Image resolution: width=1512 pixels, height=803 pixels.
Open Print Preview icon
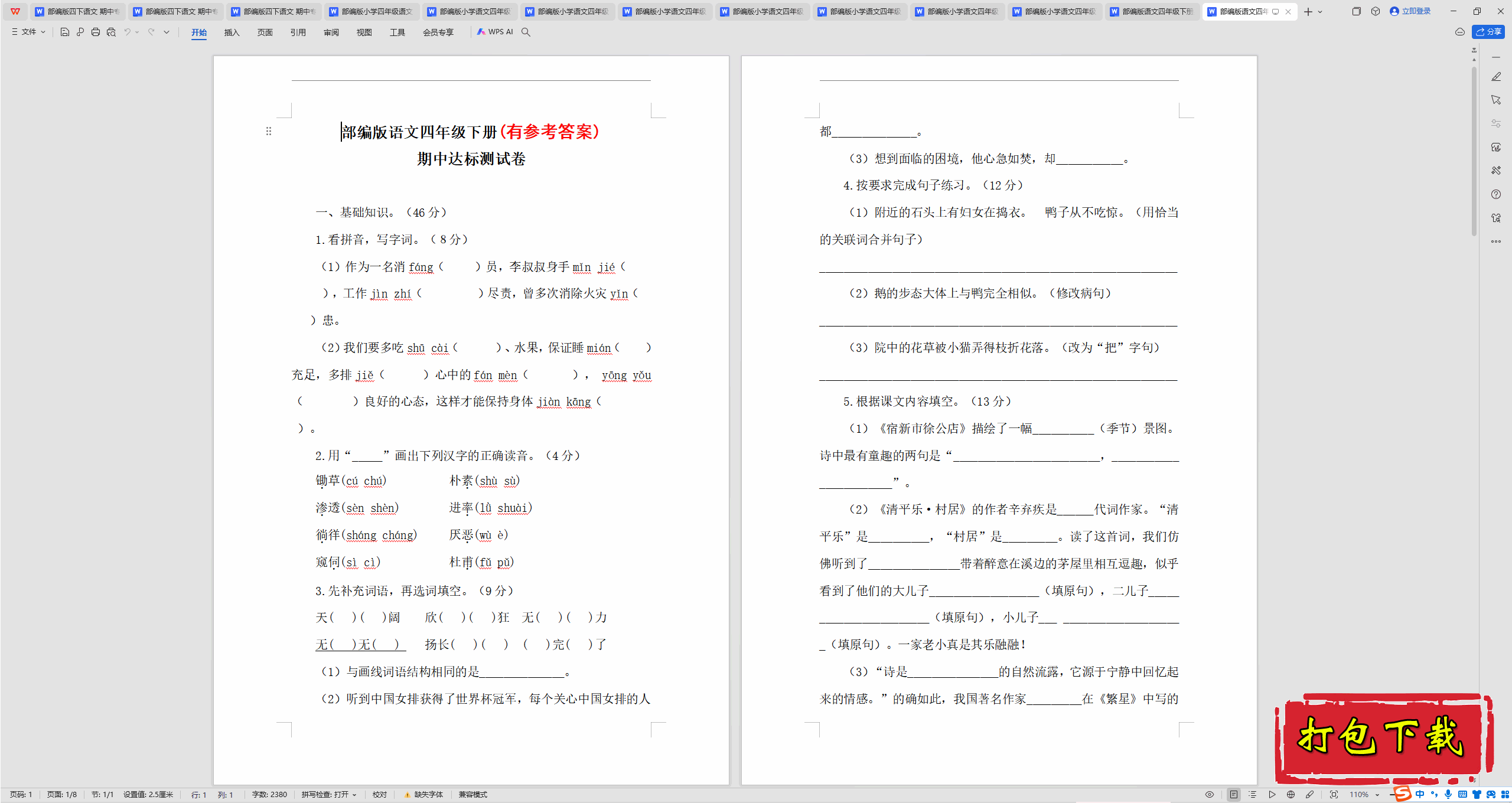pyautogui.click(x=111, y=32)
